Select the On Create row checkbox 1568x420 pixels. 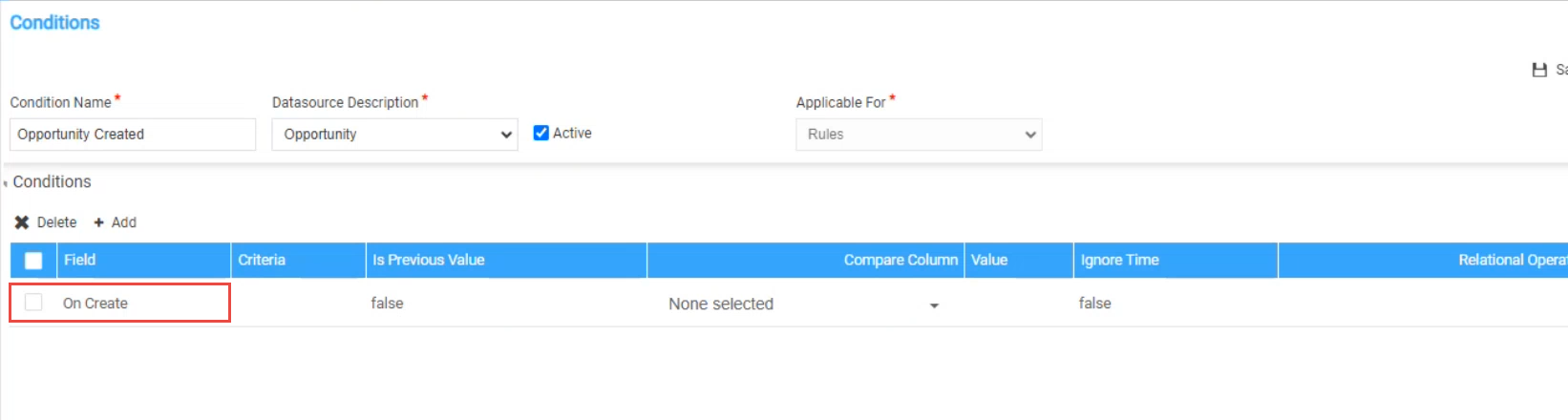pyautogui.click(x=33, y=303)
